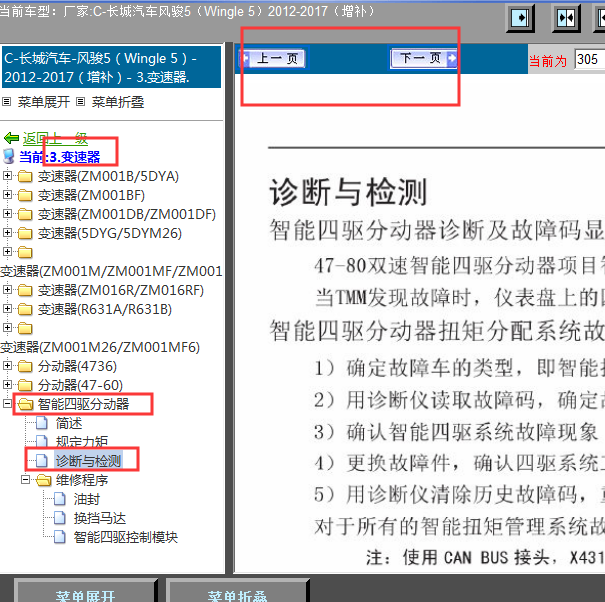Viewport: 605px width, 602px height.
Task: Click folder icon of 变速器(ZM001BF)
Action: click(x=25, y=195)
